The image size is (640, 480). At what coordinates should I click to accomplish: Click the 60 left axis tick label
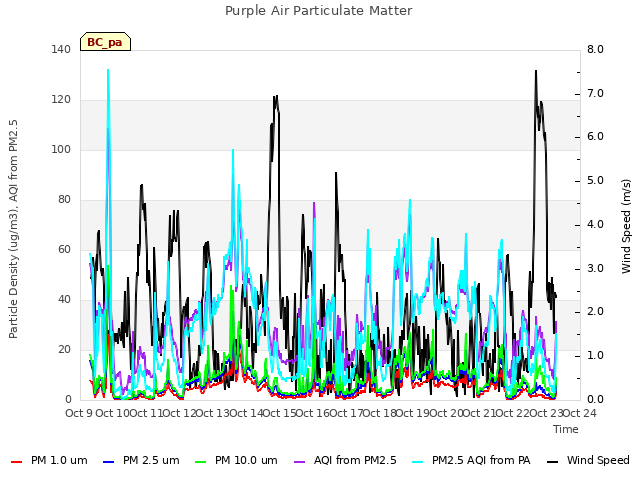(64, 249)
